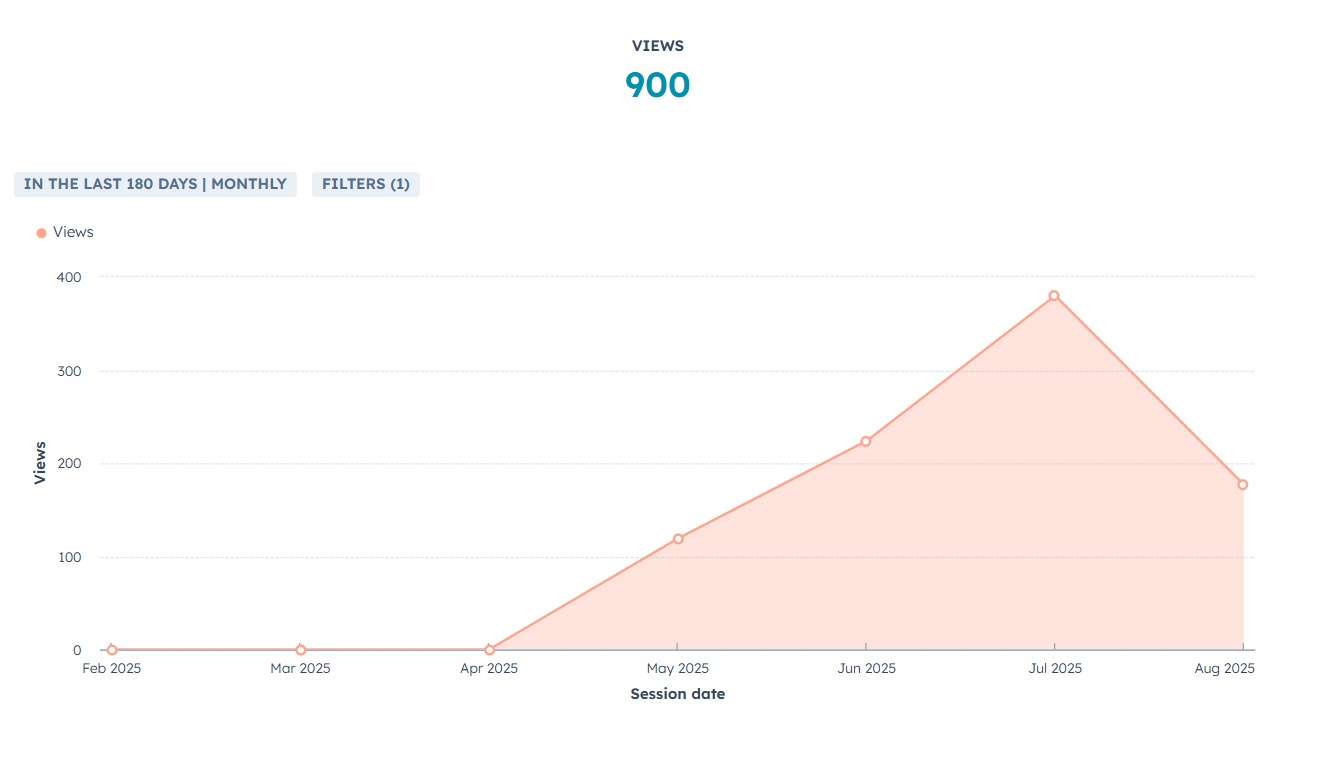Click the 900 total views value
This screenshot has height=769, width=1328.
pyautogui.click(x=658, y=84)
